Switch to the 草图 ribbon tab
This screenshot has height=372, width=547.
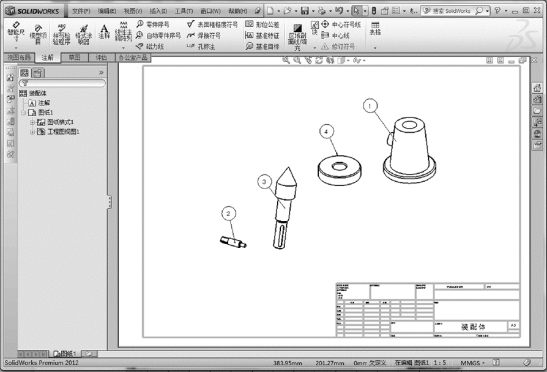[74, 57]
